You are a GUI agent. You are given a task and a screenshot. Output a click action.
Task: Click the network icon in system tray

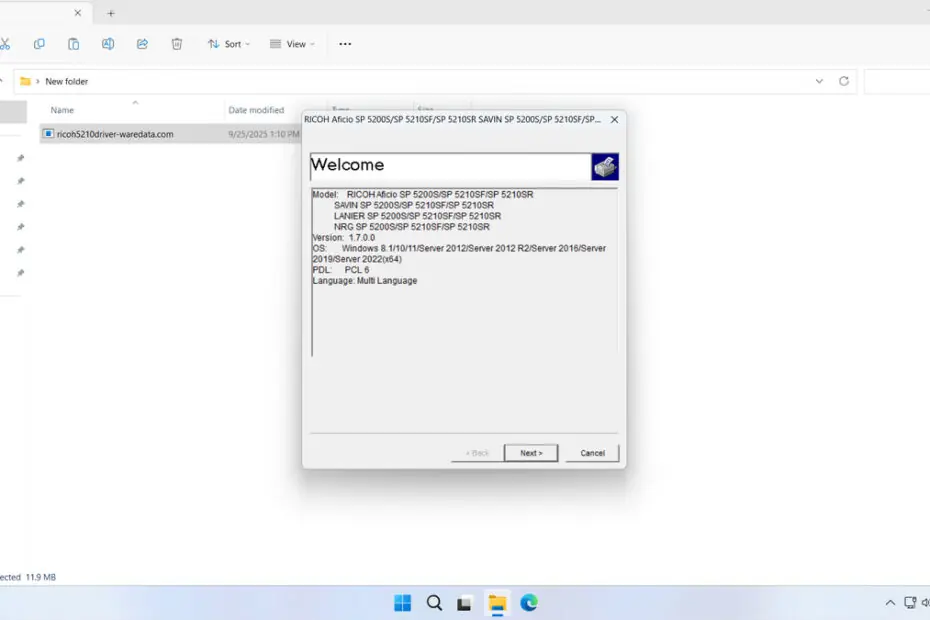[x=910, y=603]
